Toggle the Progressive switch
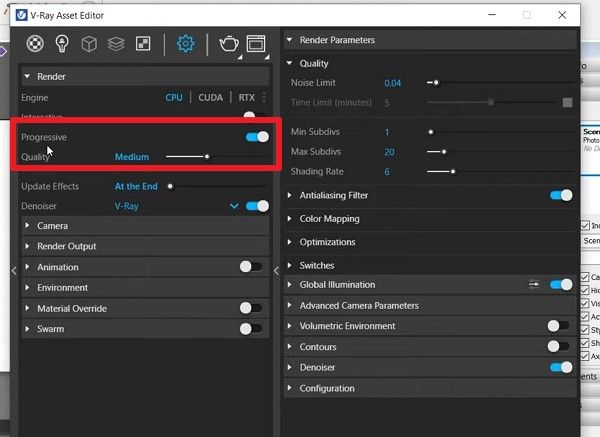 click(257, 137)
